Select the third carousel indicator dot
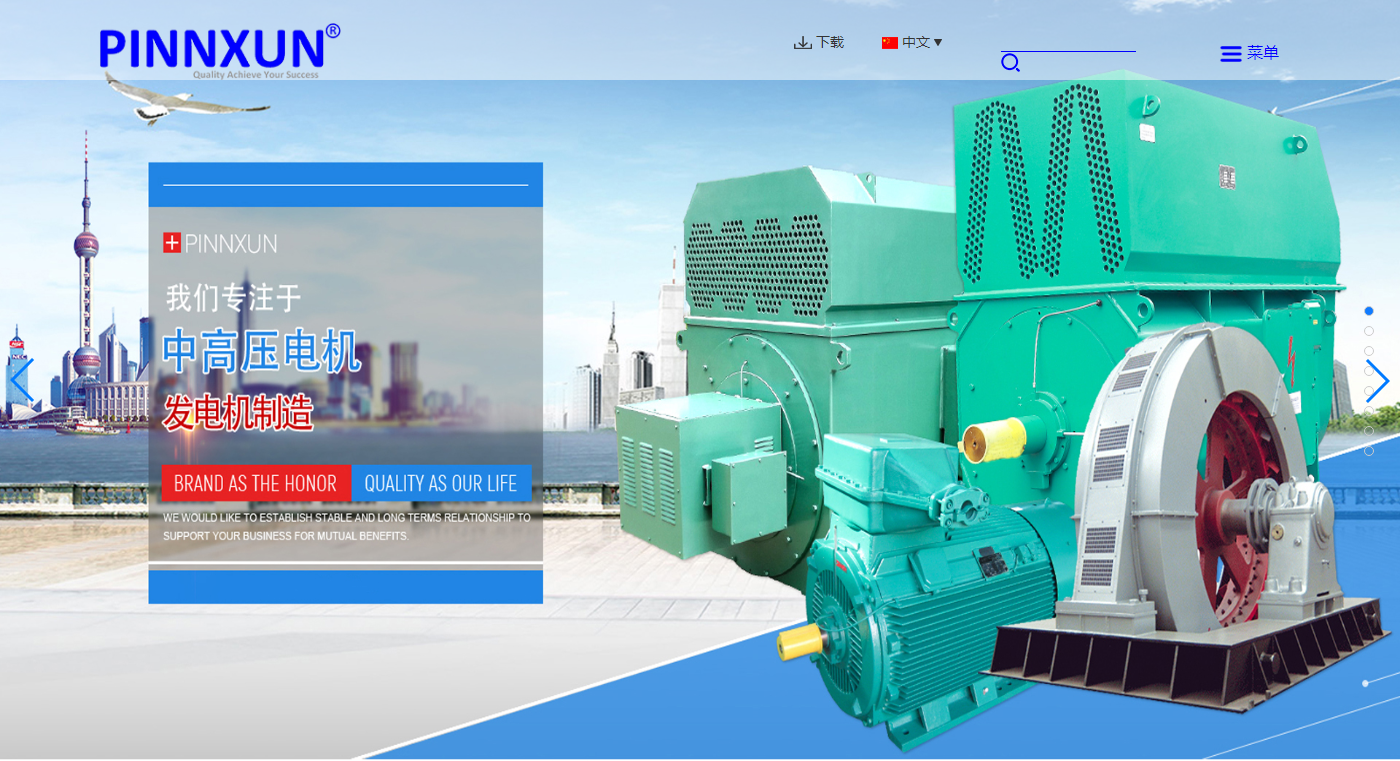This screenshot has width=1400, height=761. pyautogui.click(x=1369, y=351)
